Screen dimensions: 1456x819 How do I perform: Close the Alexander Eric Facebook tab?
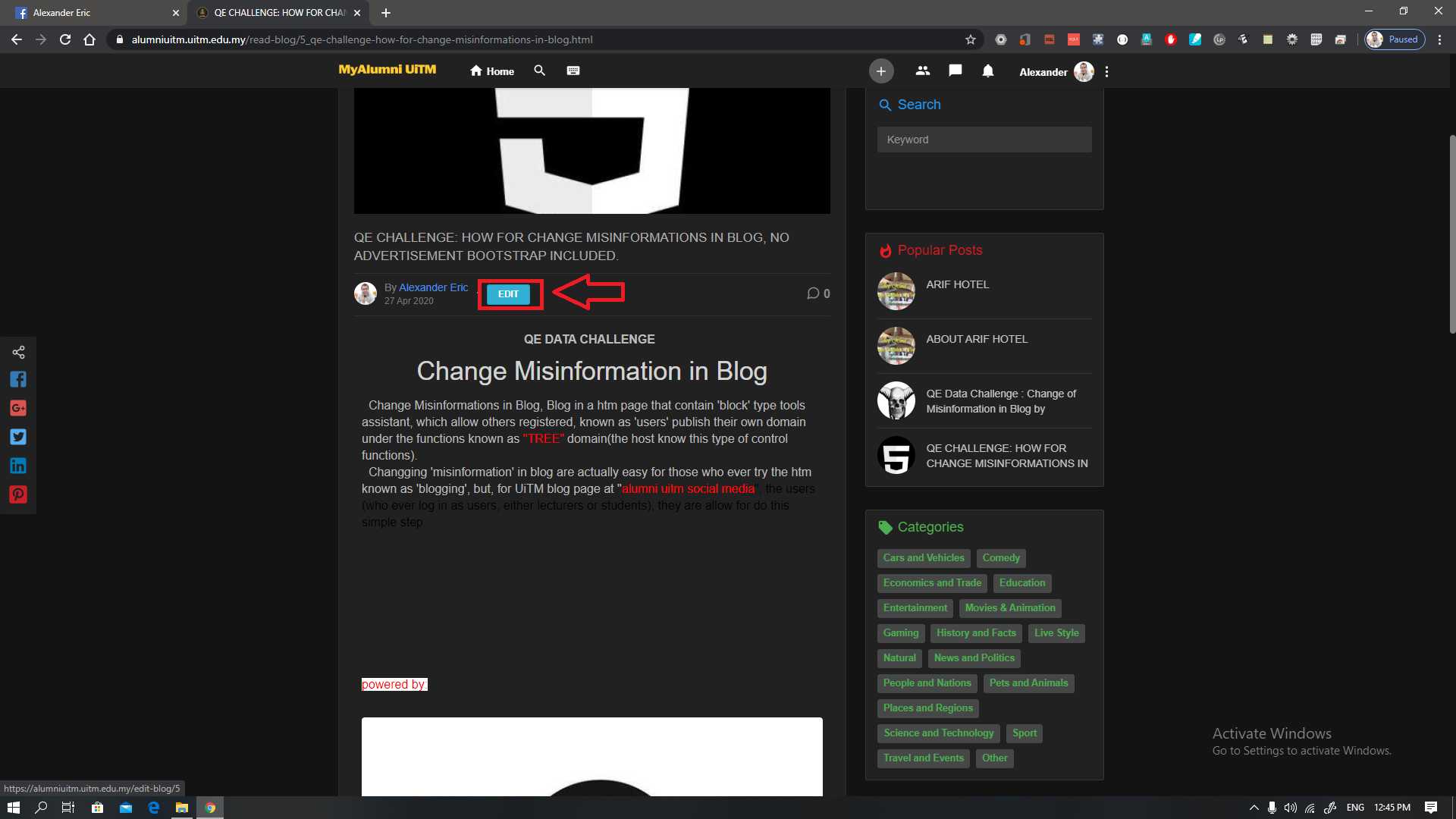(175, 13)
